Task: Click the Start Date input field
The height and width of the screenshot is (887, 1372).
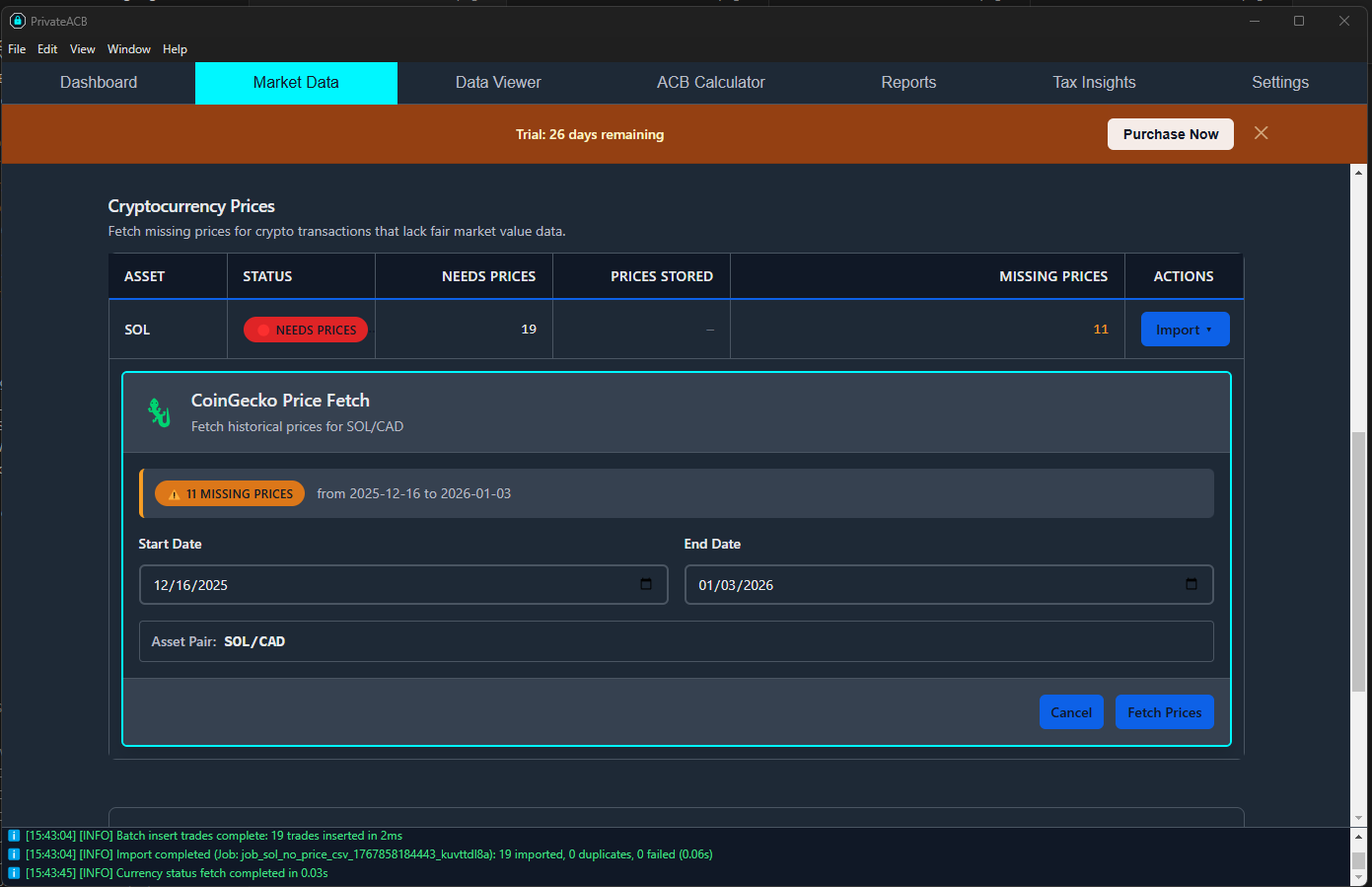Action: click(403, 585)
